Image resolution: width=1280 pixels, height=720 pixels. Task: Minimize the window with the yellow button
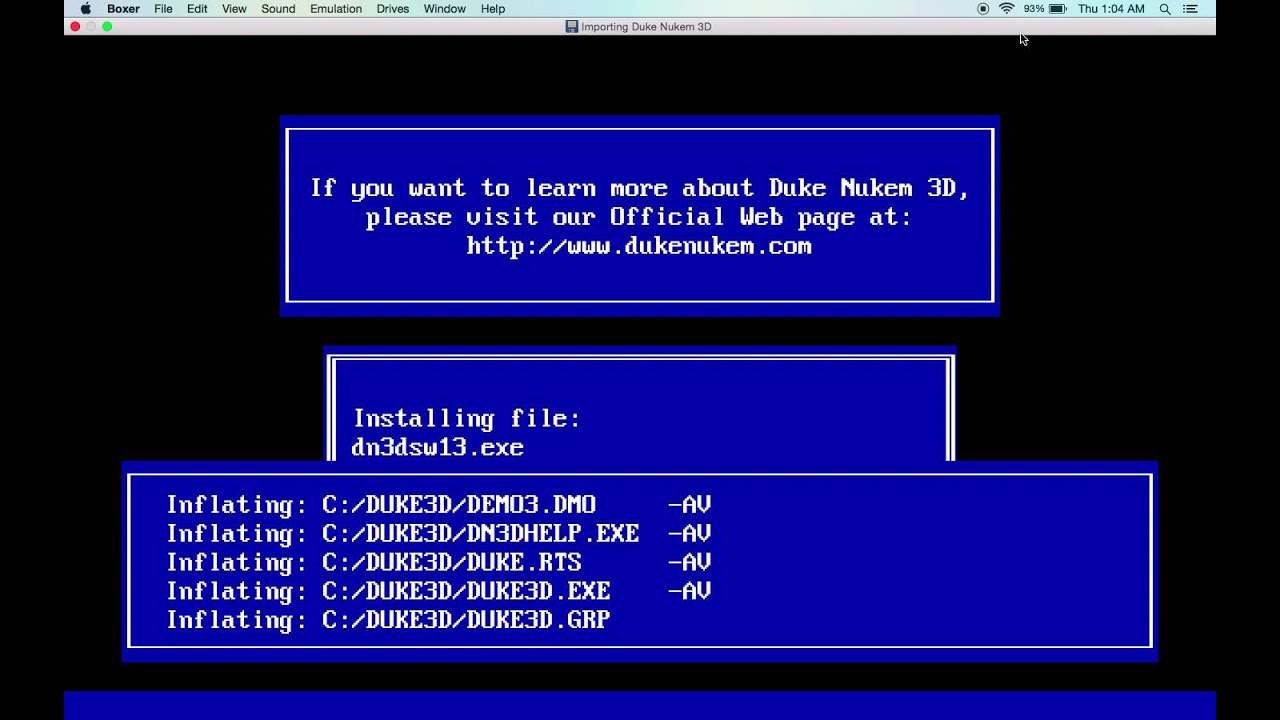91,27
